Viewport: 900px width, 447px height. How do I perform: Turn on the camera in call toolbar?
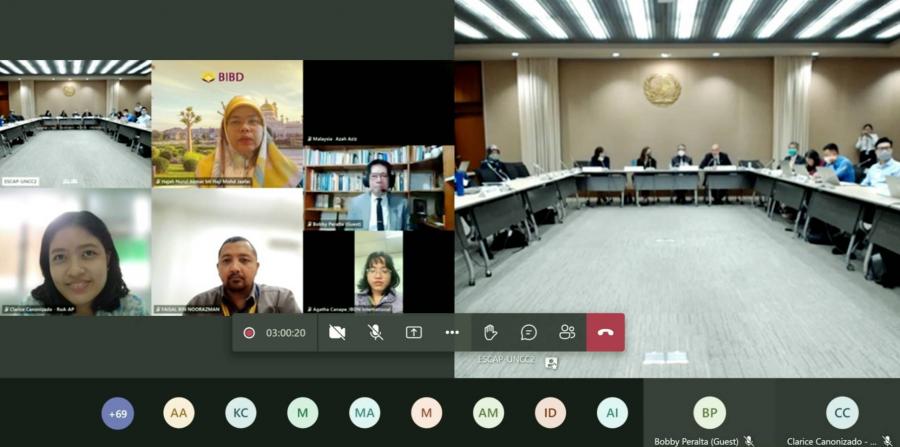coord(337,333)
